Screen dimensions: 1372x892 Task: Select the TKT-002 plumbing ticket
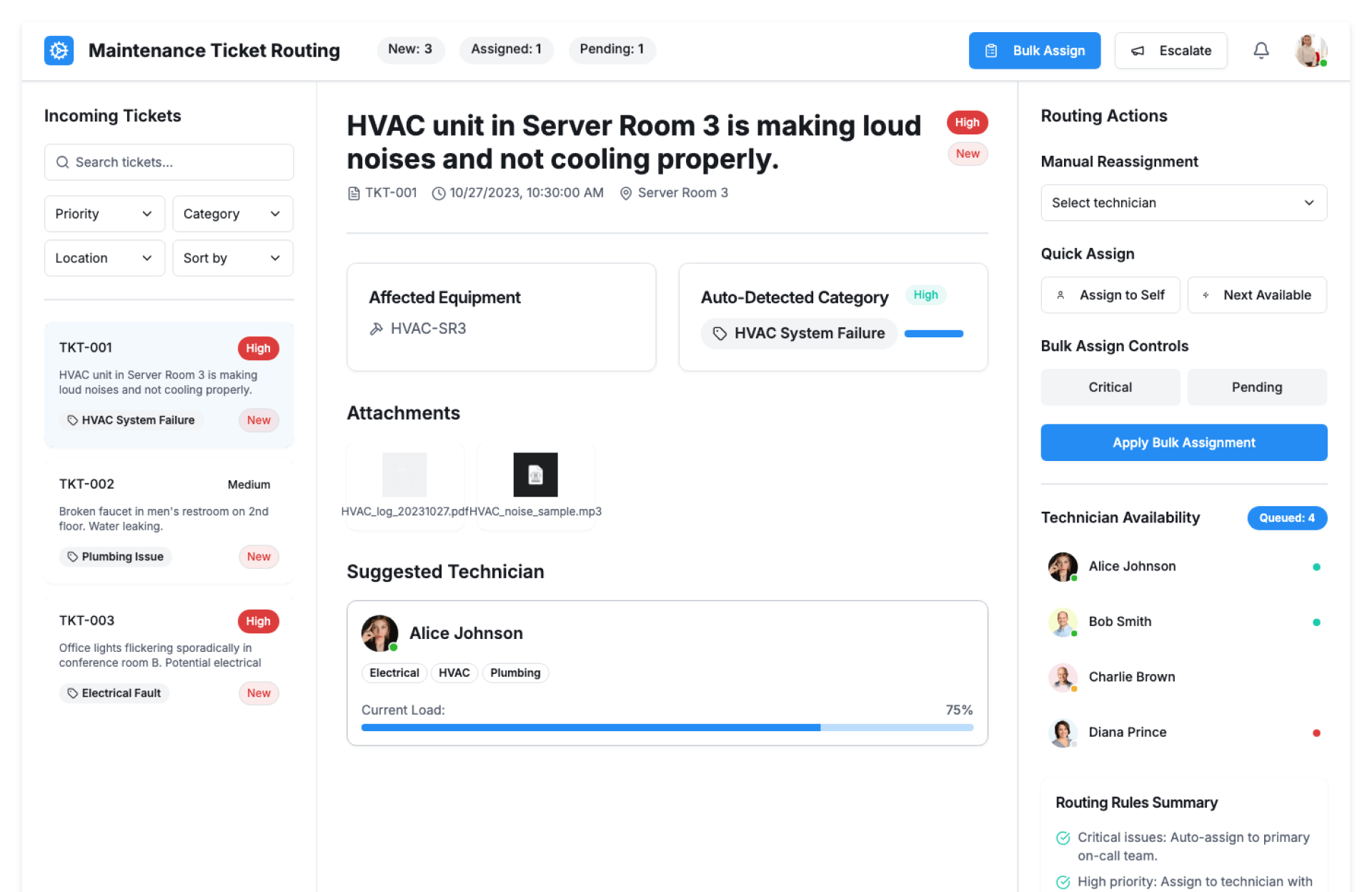click(169, 520)
